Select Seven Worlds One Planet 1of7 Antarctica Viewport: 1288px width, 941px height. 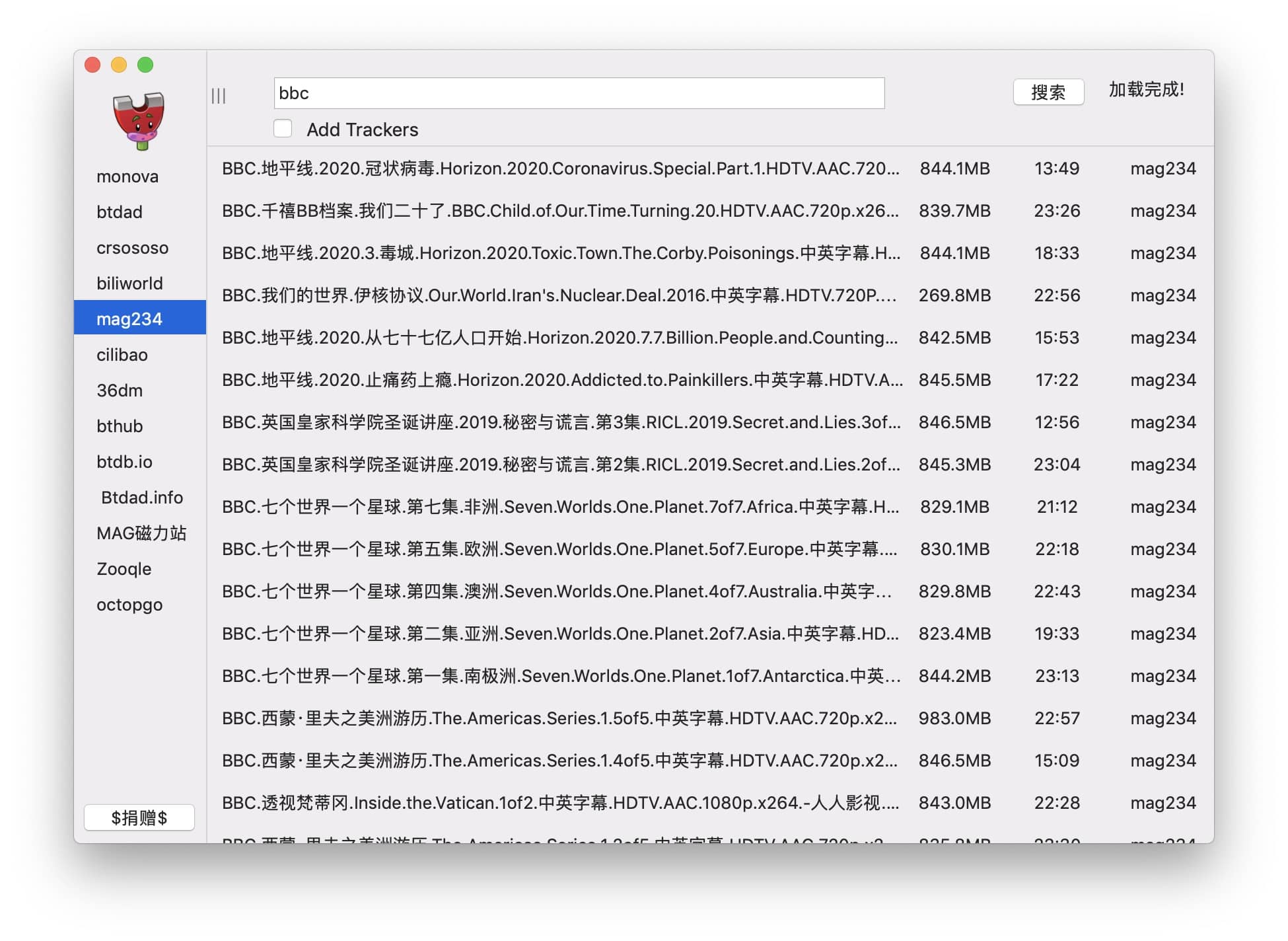click(x=710, y=676)
